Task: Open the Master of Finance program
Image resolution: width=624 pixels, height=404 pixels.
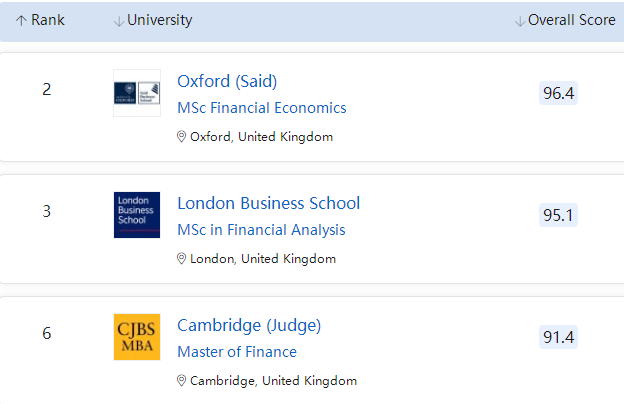Action: (x=237, y=352)
